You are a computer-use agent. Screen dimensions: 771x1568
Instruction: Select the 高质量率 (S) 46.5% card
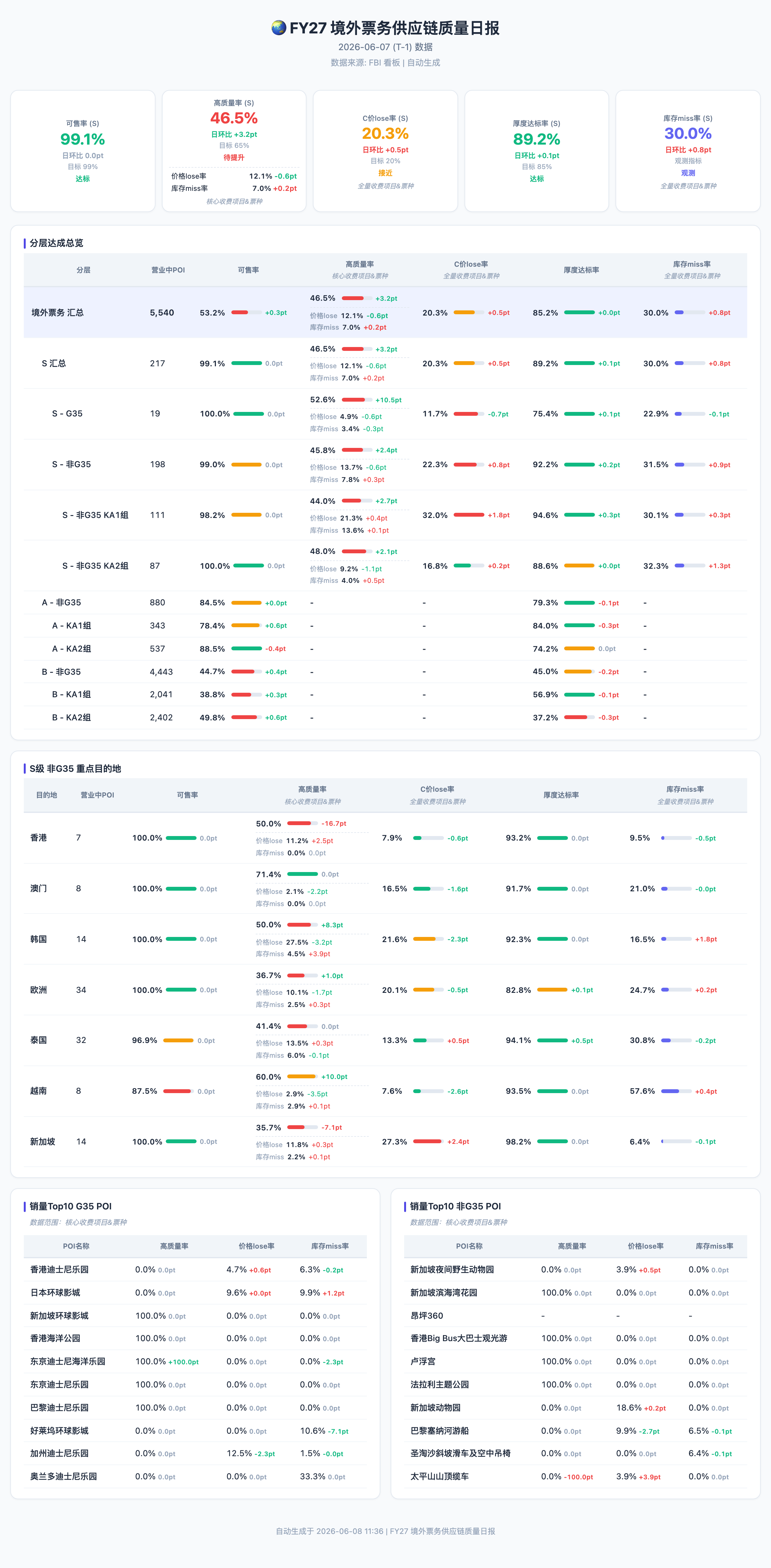click(234, 151)
